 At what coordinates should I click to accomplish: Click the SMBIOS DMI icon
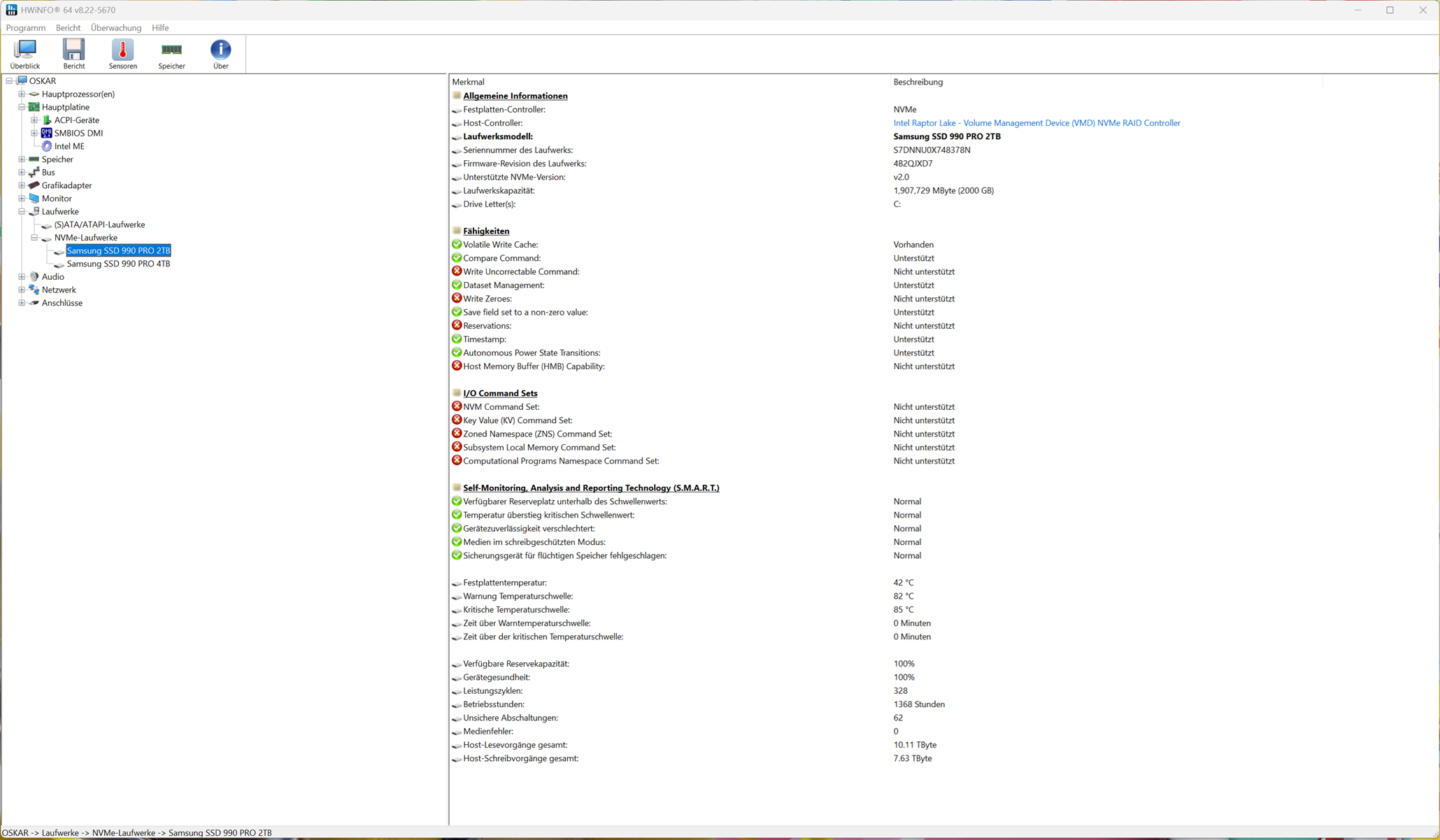(47, 133)
